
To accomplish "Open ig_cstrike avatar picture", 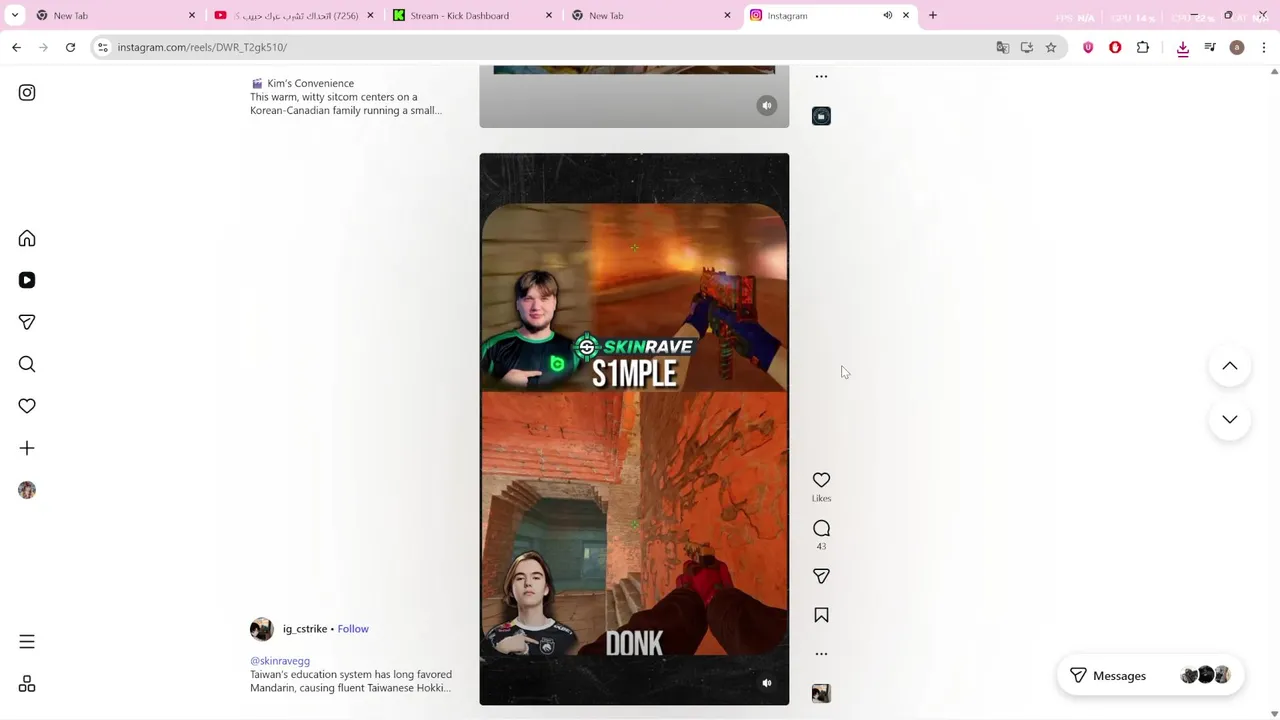I will (x=262, y=629).
